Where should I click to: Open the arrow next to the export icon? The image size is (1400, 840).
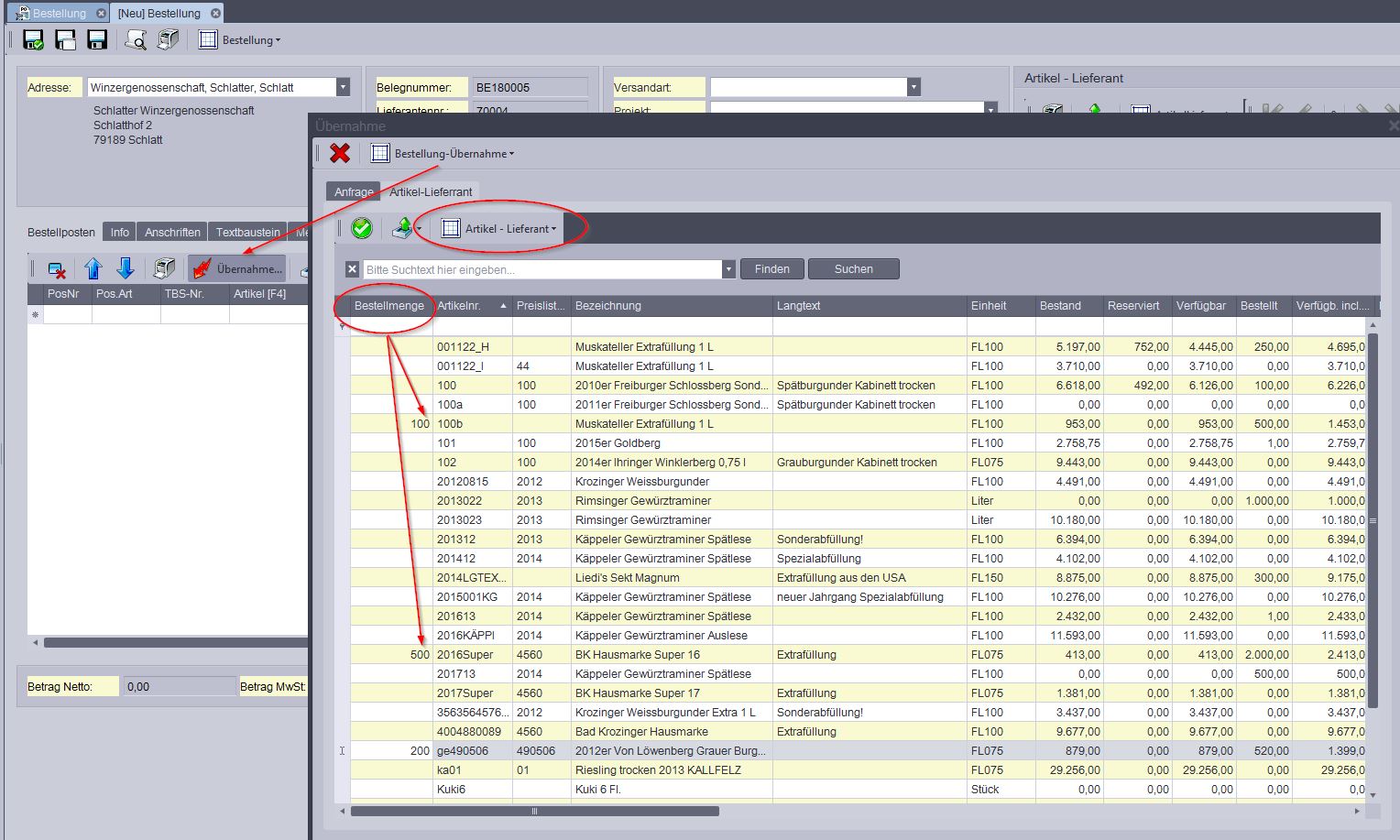click(419, 229)
